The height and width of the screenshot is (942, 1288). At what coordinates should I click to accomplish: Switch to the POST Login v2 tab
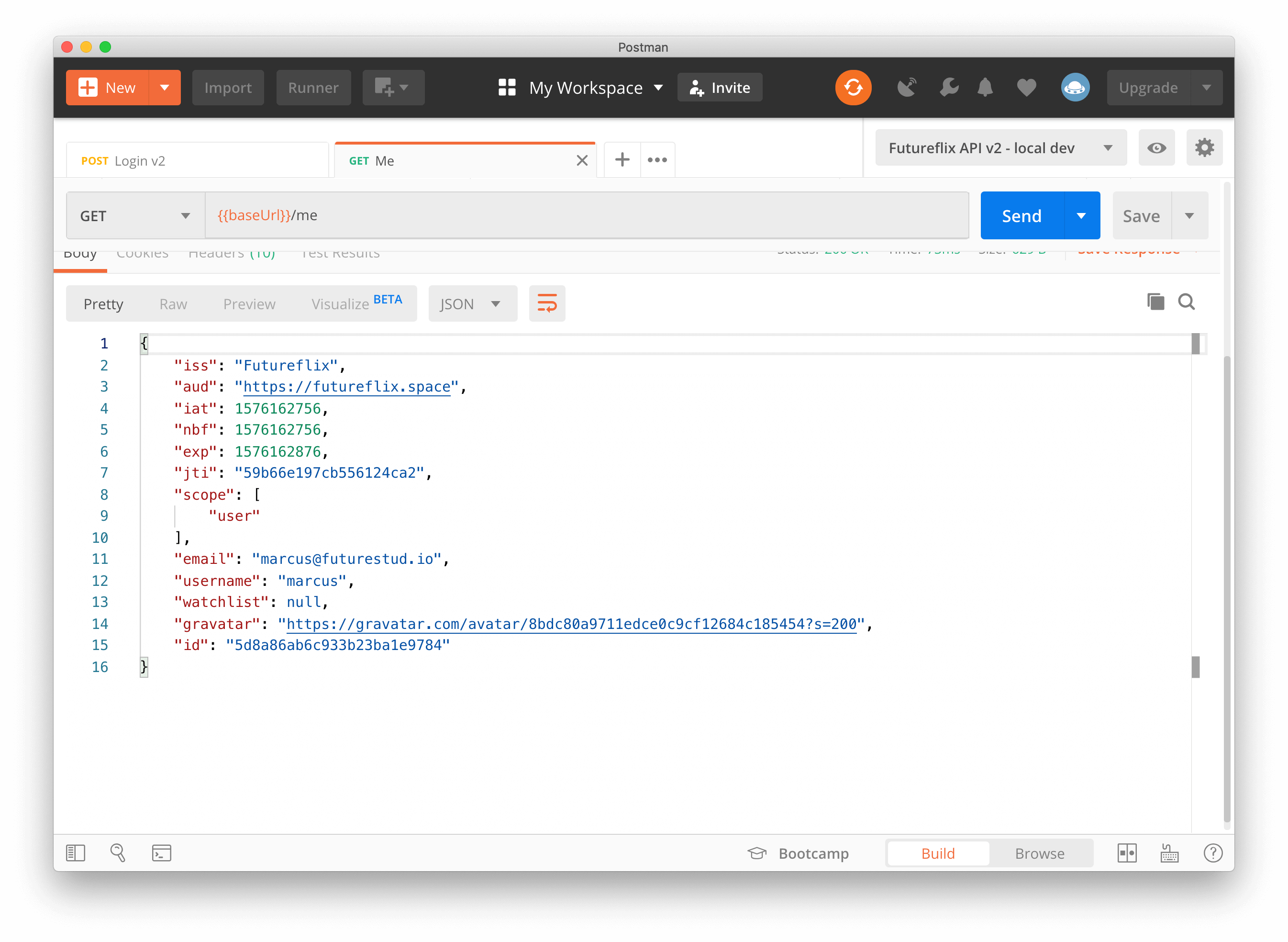[197, 161]
